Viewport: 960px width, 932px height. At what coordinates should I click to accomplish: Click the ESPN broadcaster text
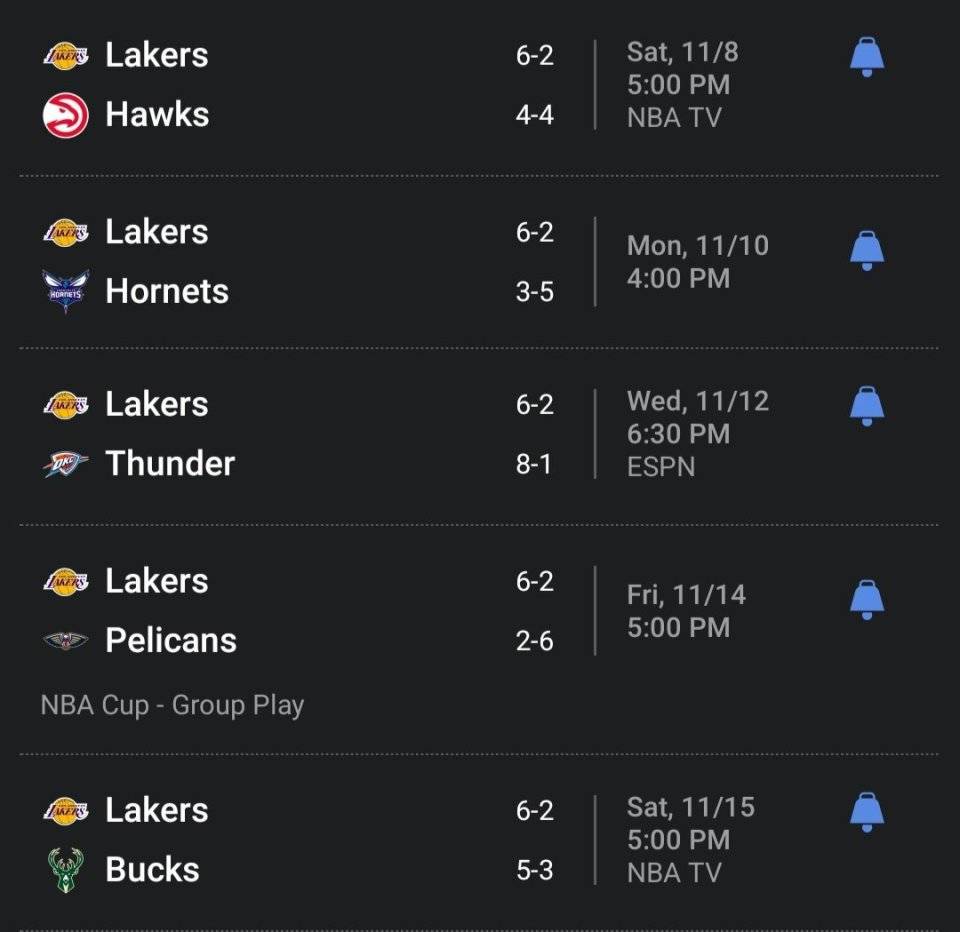661,466
